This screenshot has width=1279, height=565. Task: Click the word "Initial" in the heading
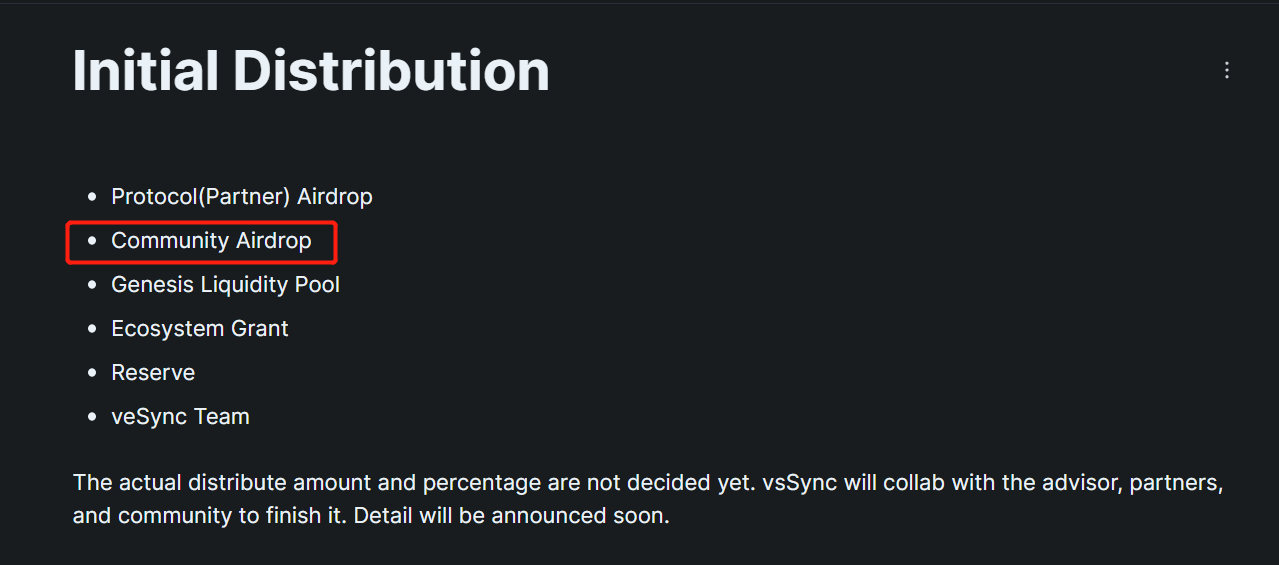tap(146, 70)
